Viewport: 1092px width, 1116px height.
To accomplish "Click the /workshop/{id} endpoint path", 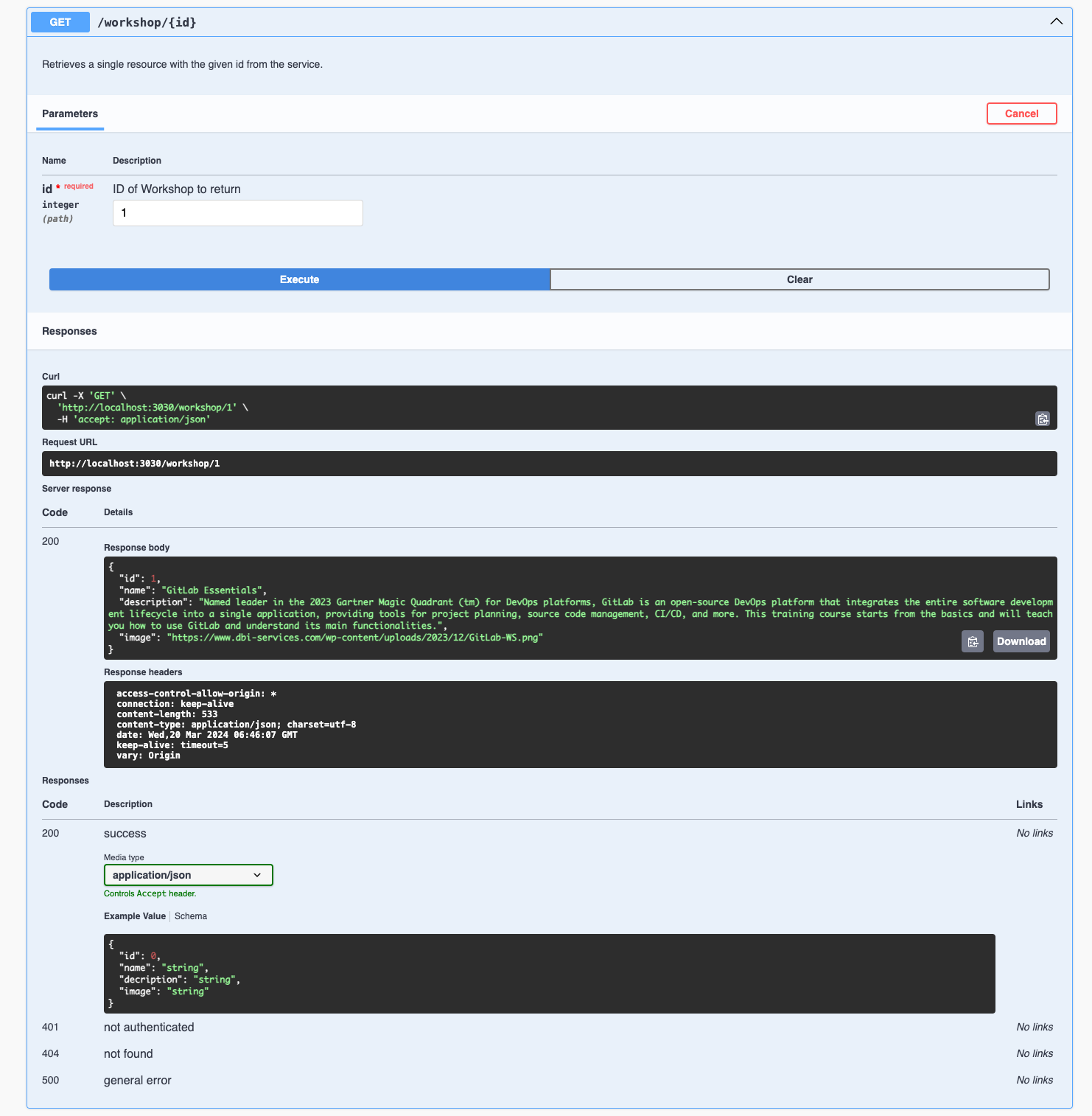I will (x=147, y=22).
